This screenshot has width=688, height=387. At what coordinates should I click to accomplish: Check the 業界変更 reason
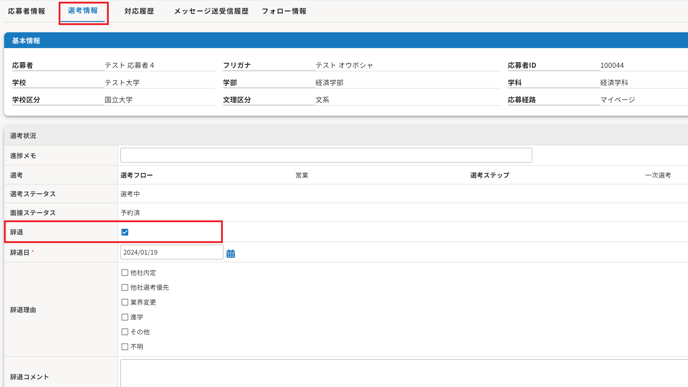tap(125, 302)
